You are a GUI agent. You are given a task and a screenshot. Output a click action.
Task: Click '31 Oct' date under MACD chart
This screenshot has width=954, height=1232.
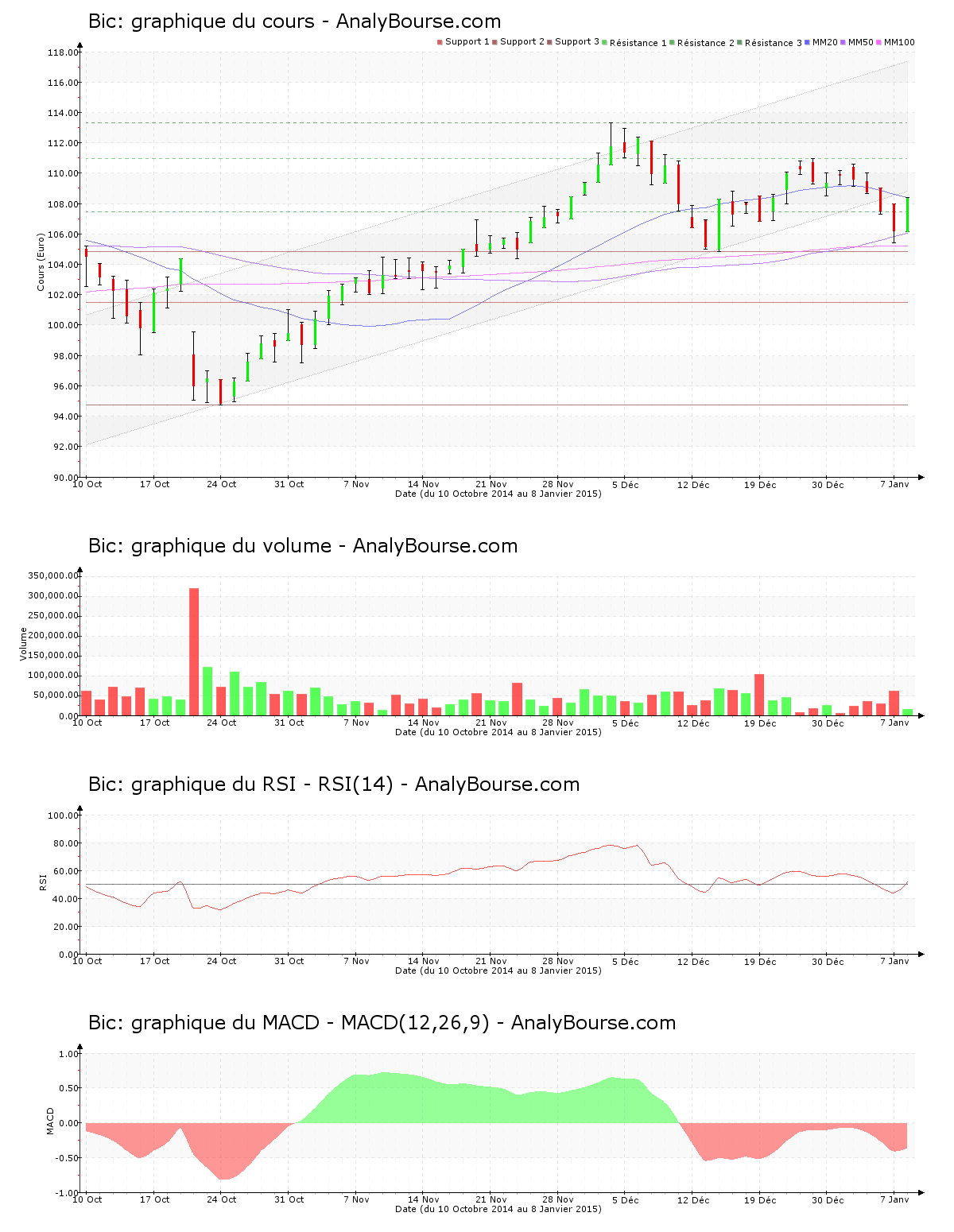(289, 1199)
